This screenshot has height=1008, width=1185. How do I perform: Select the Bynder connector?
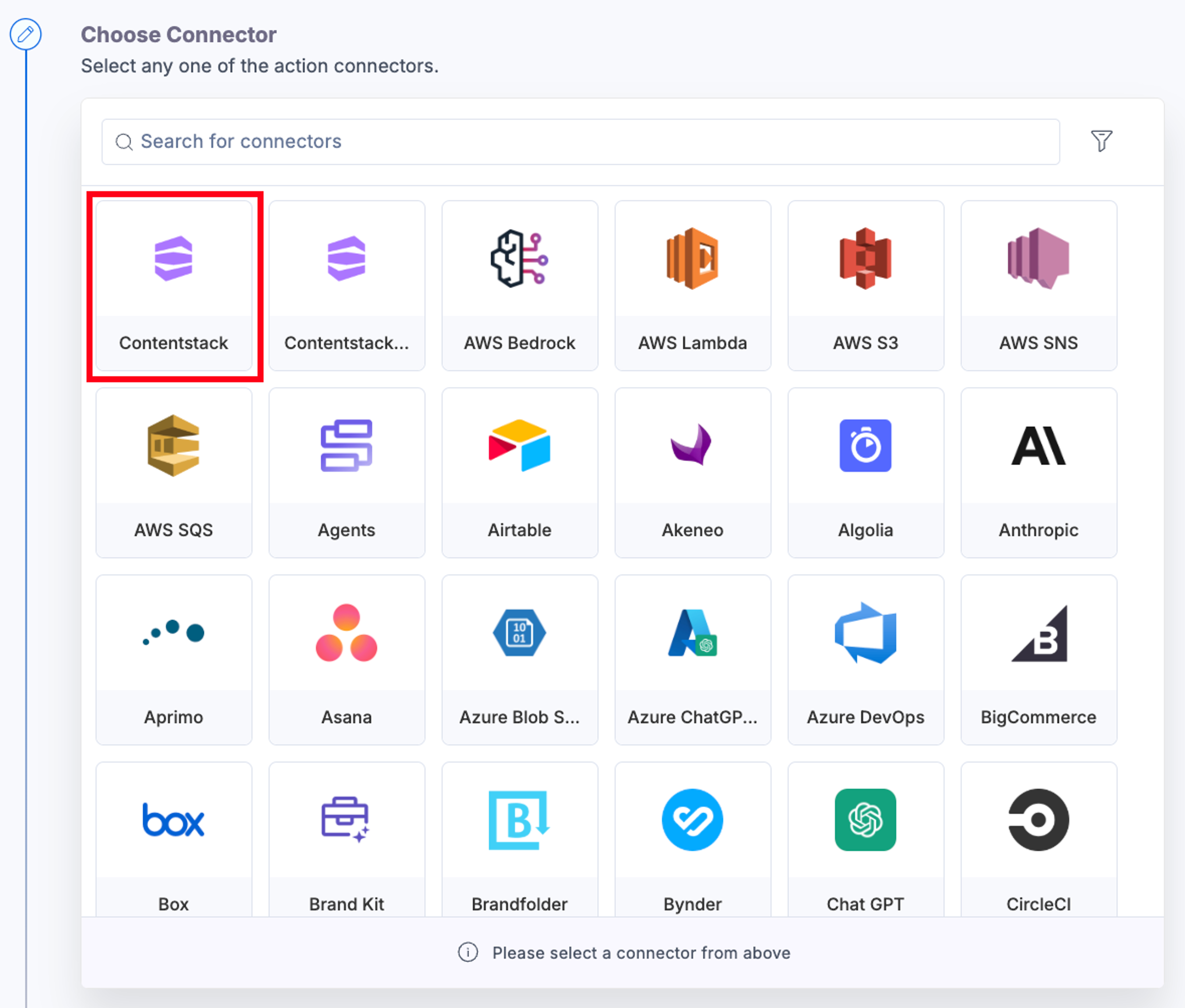(693, 839)
